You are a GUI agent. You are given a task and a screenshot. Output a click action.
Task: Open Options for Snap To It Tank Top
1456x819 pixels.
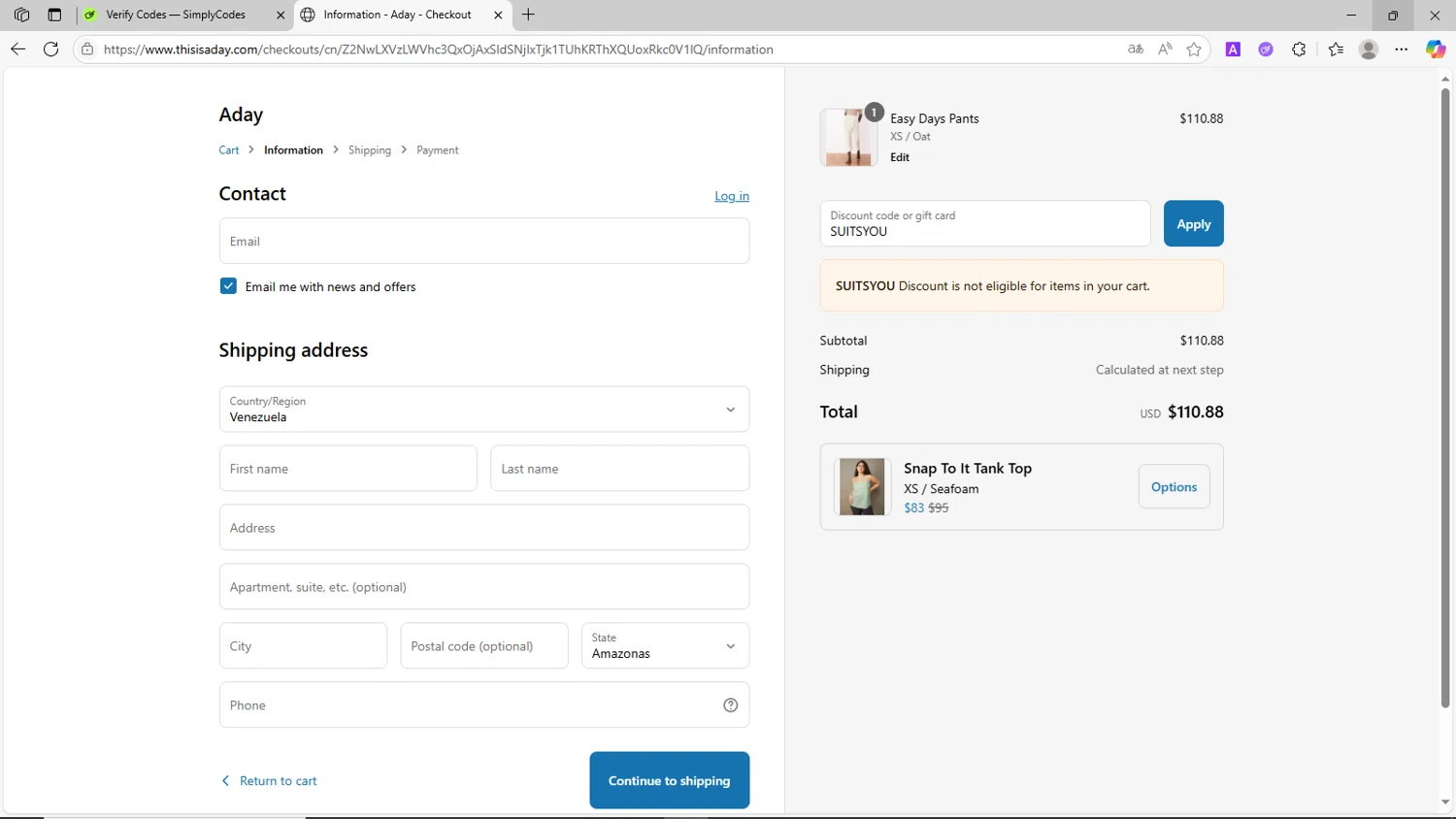1175,487
